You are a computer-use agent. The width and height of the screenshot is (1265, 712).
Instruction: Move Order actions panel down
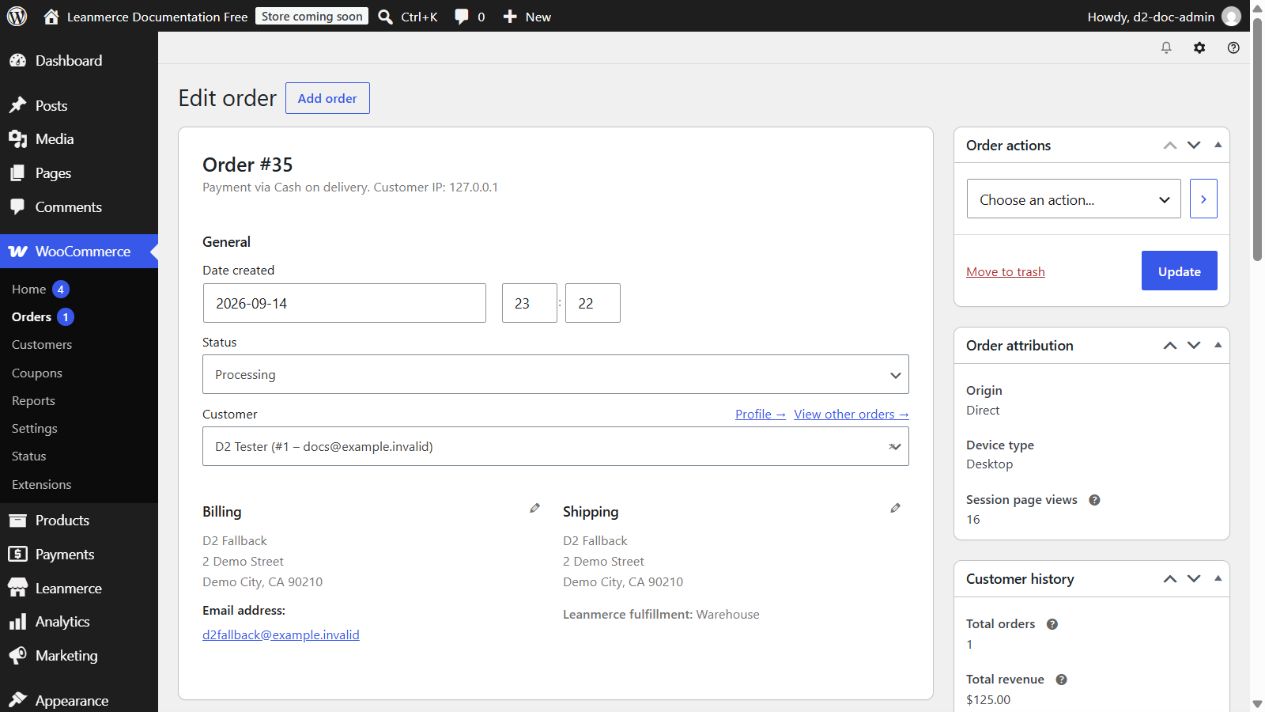pos(1193,145)
